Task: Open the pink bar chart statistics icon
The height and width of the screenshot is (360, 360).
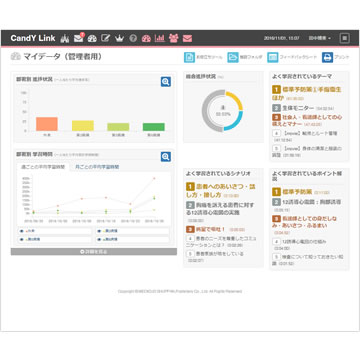Action: click(160, 38)
